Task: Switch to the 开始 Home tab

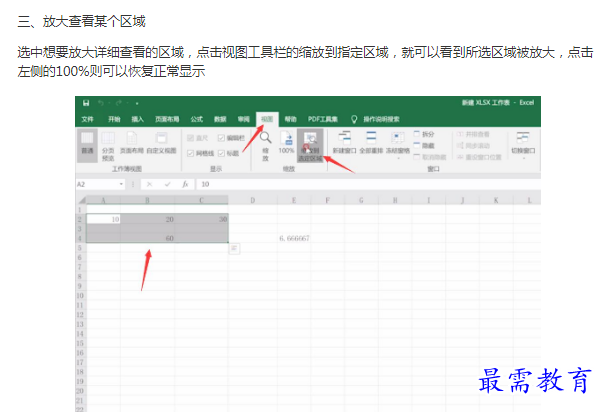Action: [x=114, y=119]
